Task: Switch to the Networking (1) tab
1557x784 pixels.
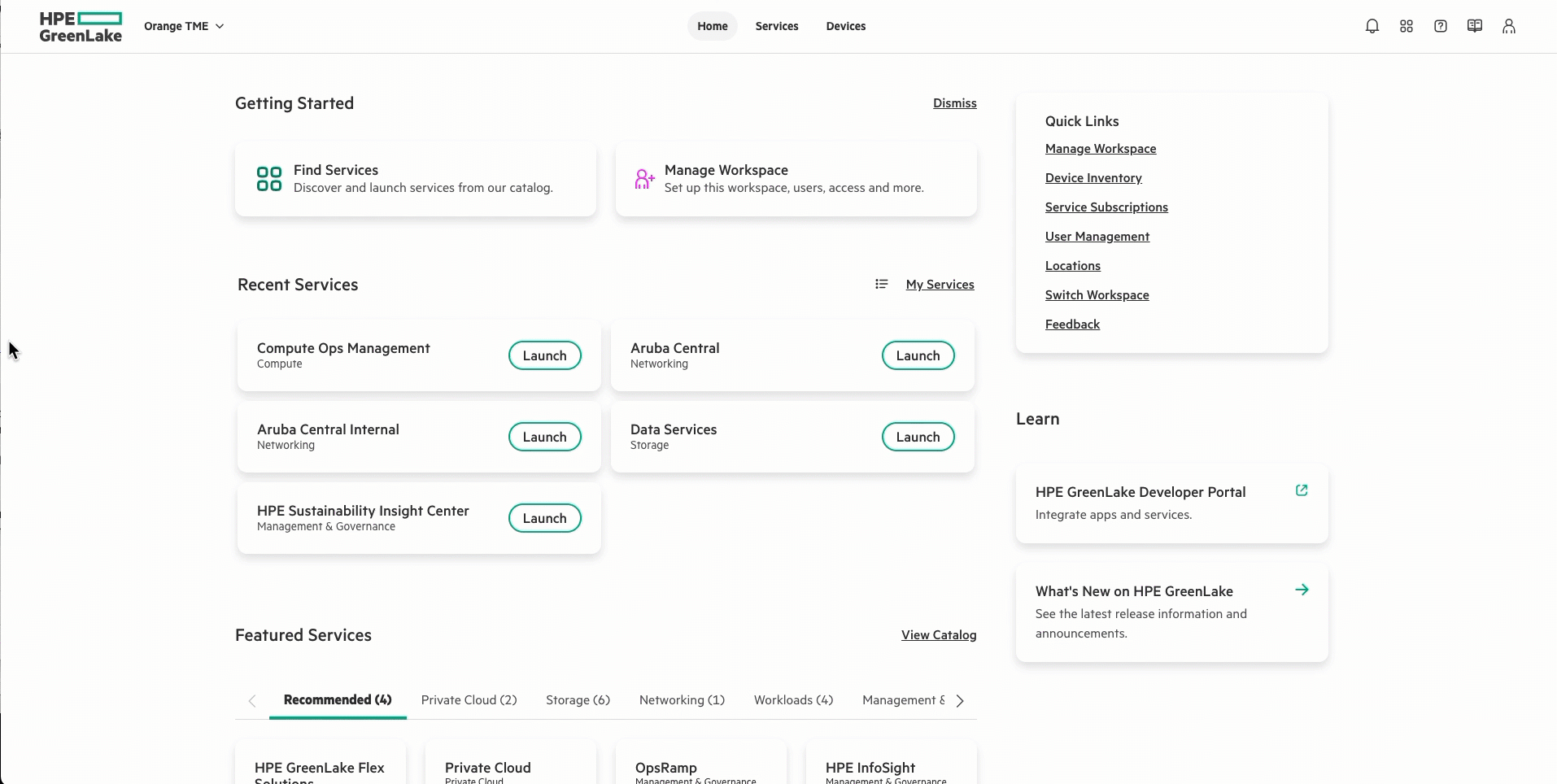Action: 682,700
